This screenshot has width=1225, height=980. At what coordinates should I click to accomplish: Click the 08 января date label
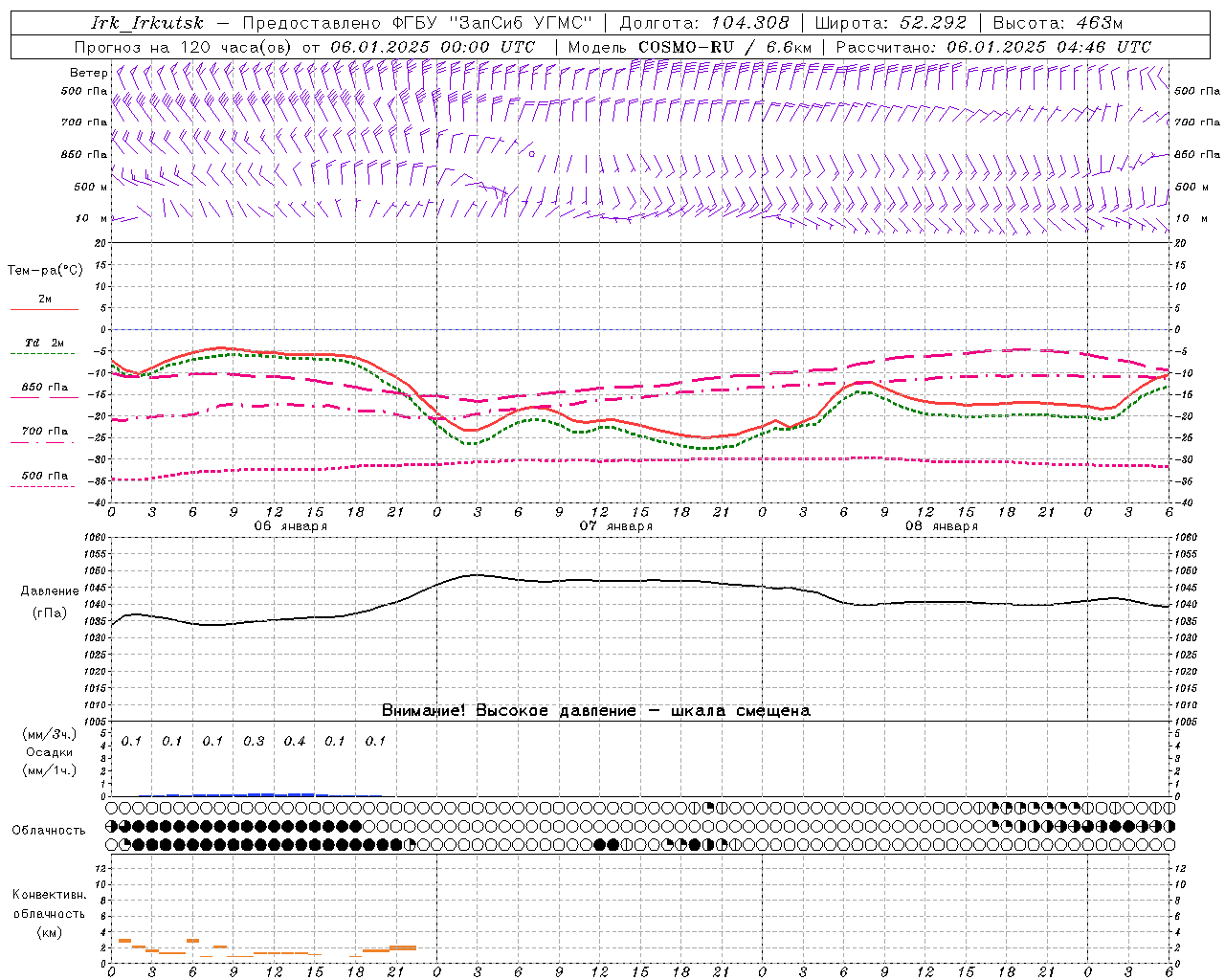942,526
